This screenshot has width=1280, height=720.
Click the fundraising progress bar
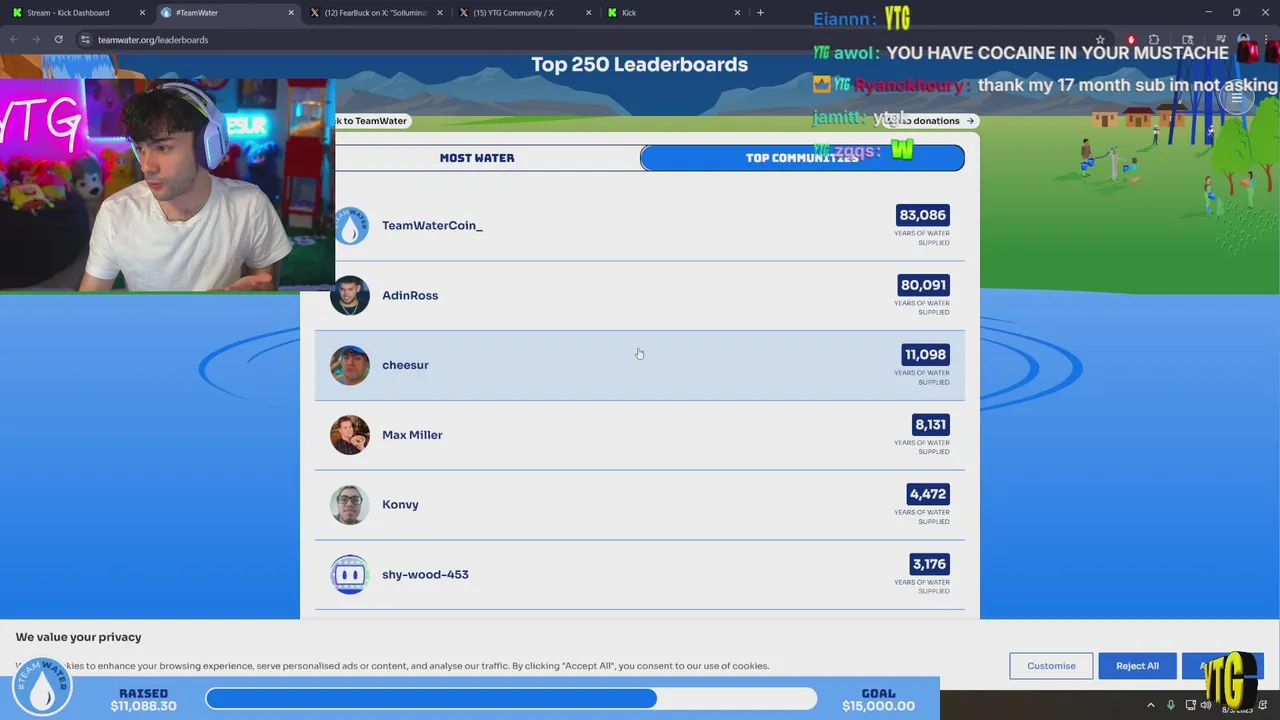click(x=511, y=698)
